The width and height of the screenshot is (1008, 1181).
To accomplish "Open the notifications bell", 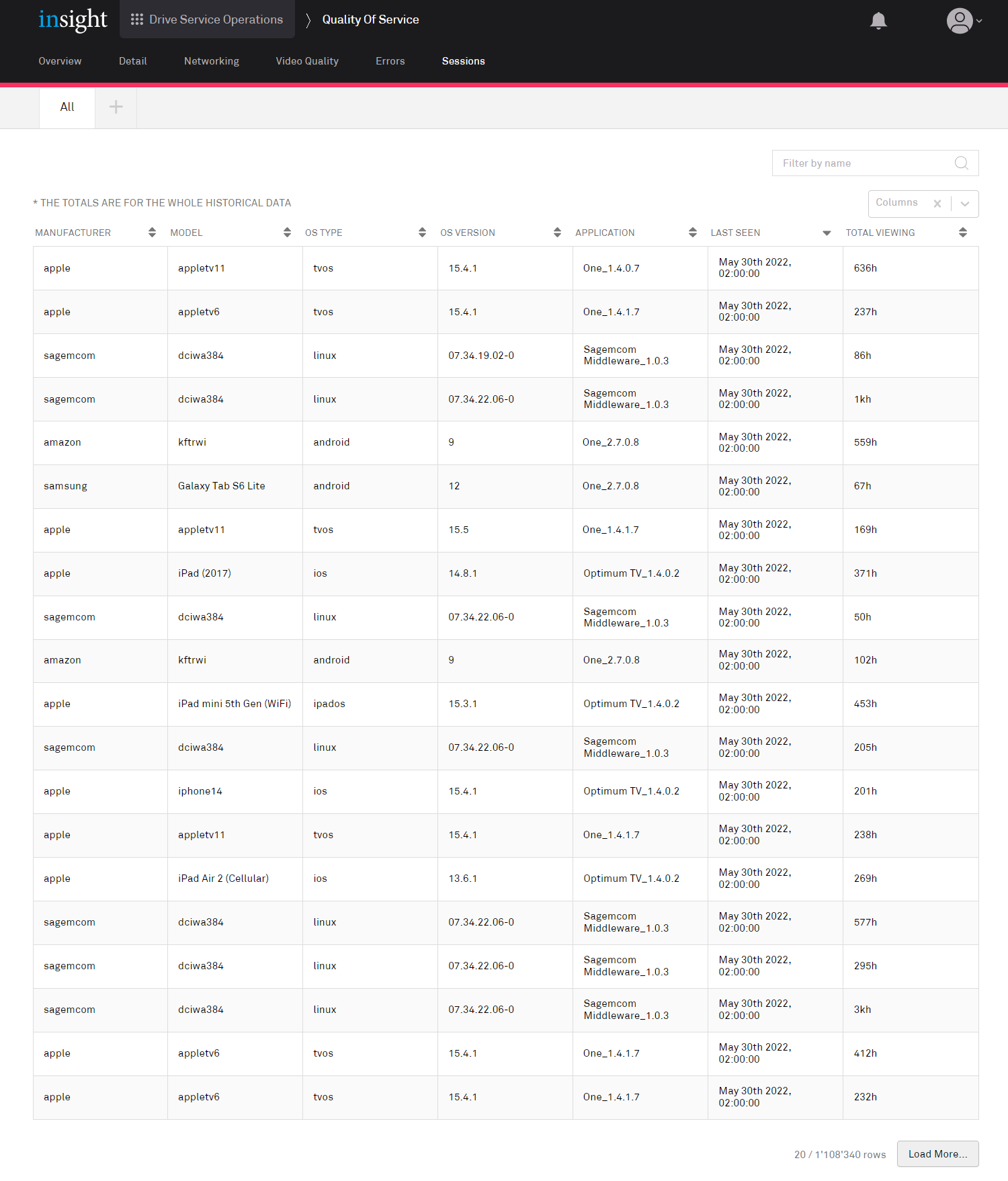I will point(878,21).
